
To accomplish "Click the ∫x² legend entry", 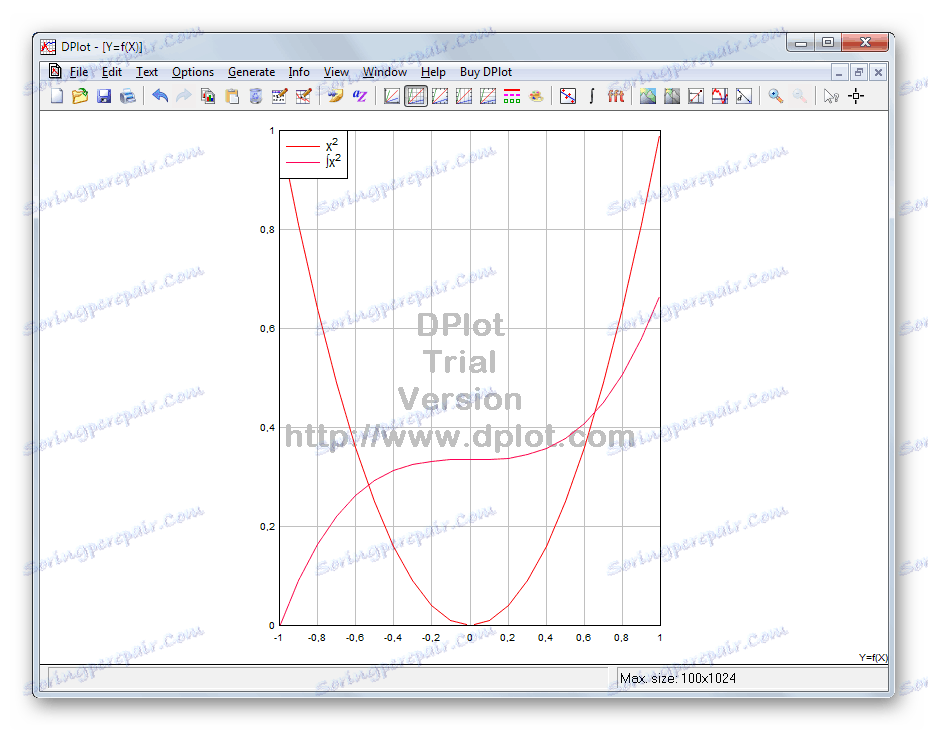I will coord(313,161).
